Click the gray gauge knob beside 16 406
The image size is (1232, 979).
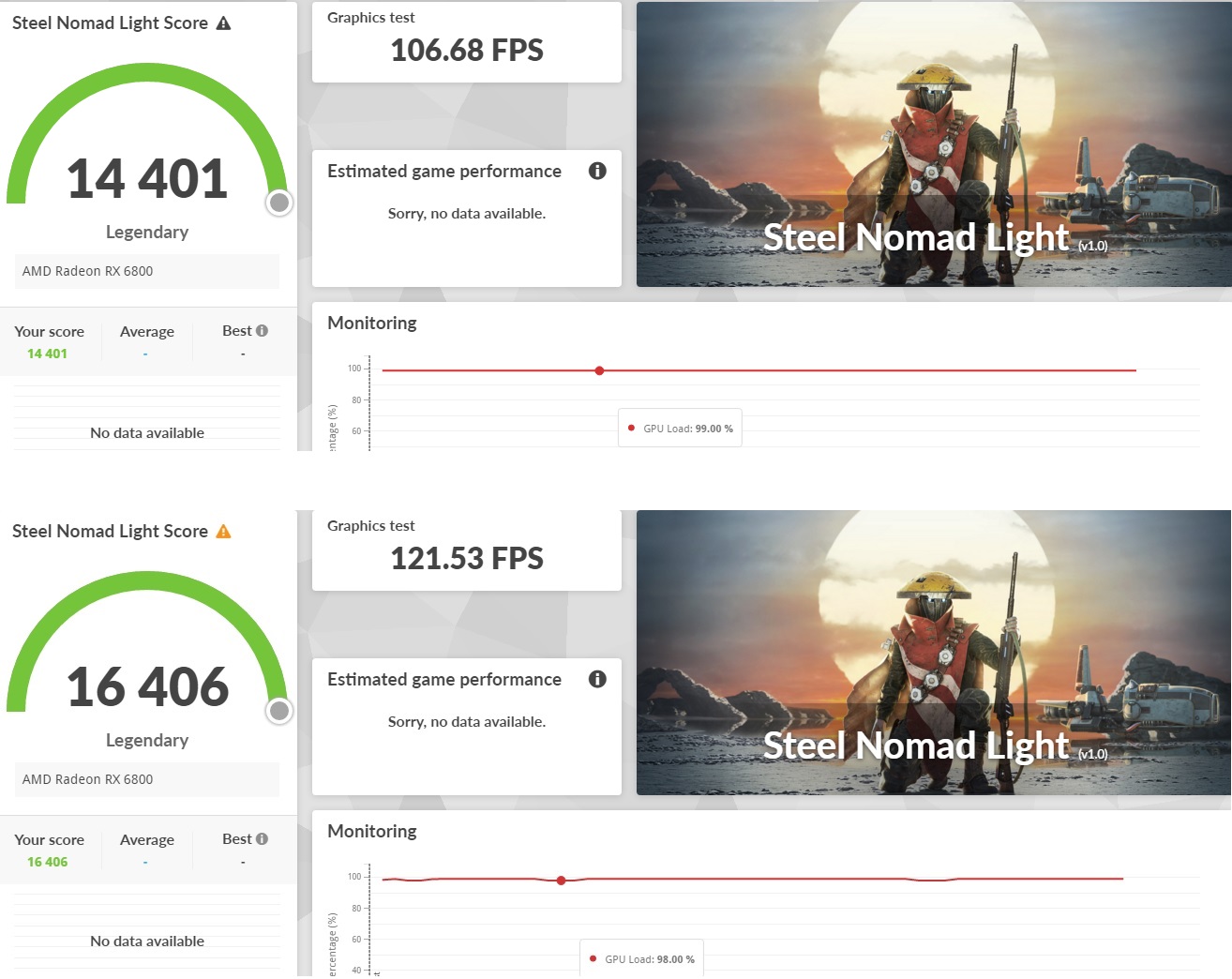pos(279,711)
